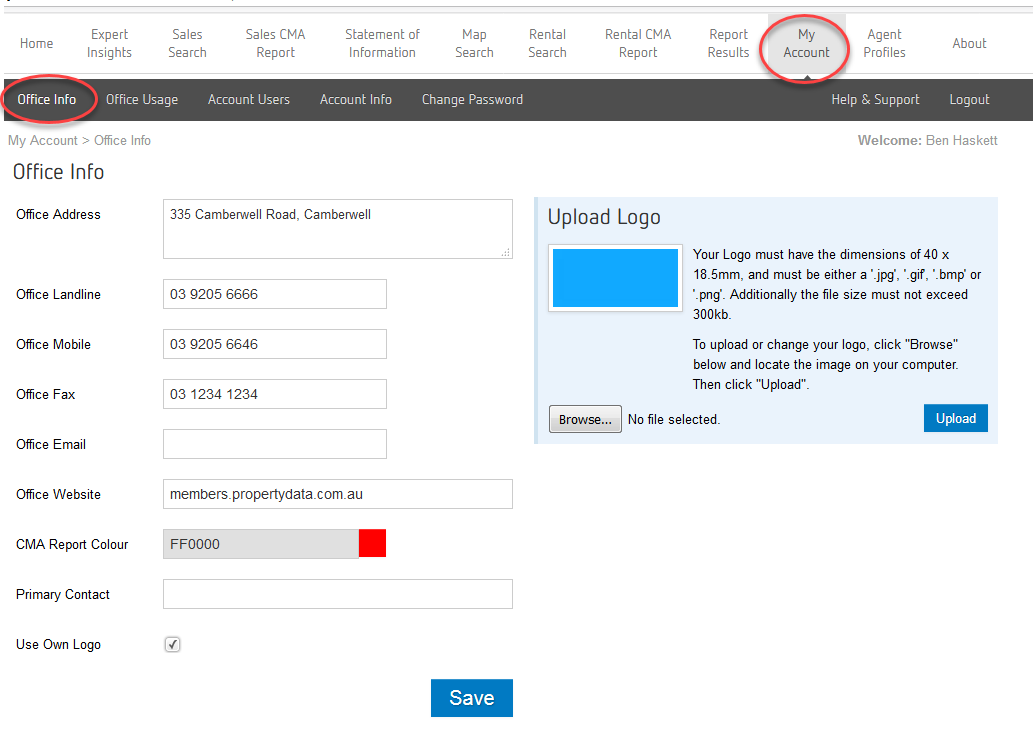This screenshot has height=730, width=1033.
Task: Open Help & Support
Action: pyautogui.click(x=875, y=99)
